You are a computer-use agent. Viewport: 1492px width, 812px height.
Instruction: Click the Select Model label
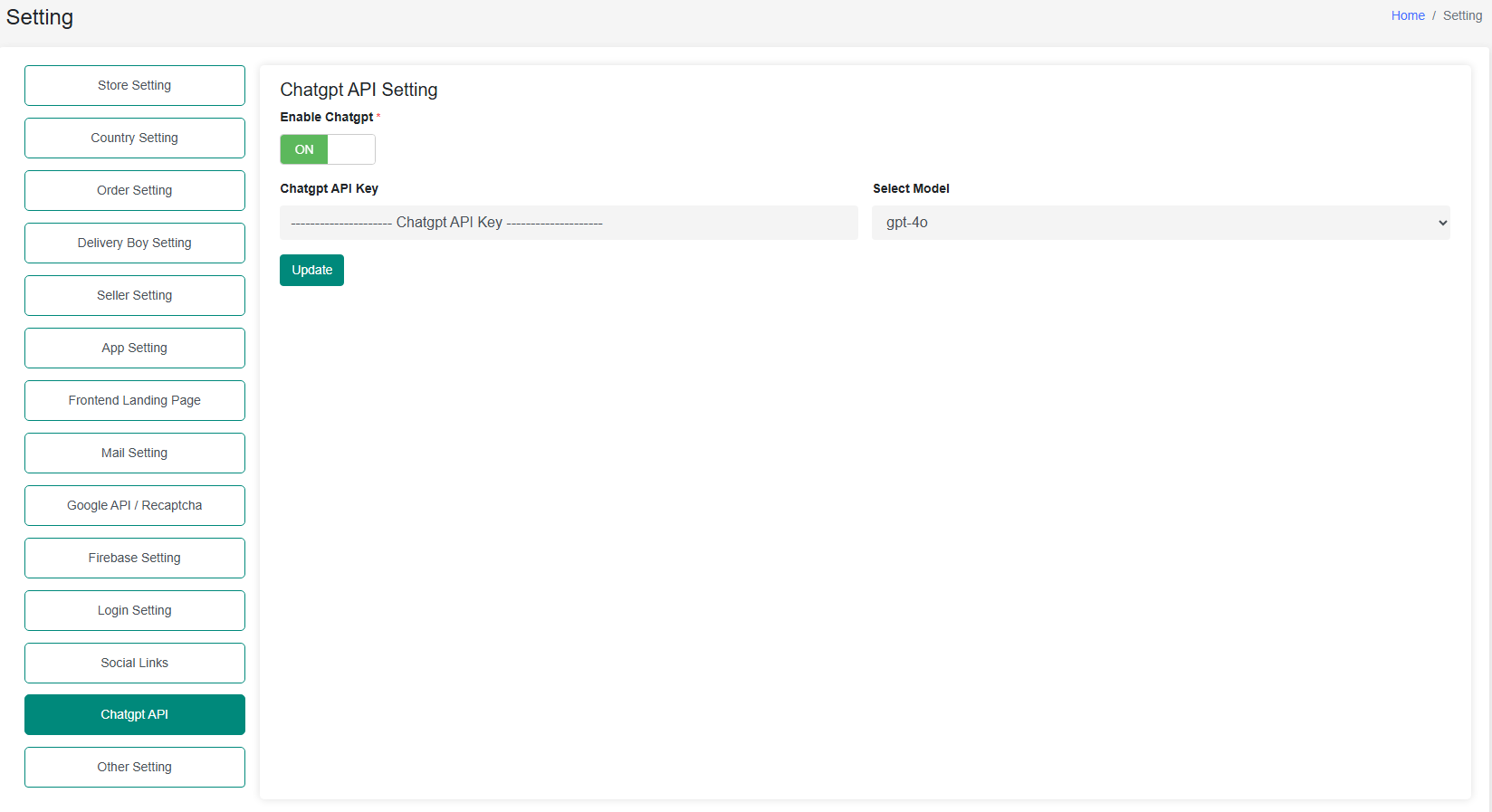tap(911, 188)
